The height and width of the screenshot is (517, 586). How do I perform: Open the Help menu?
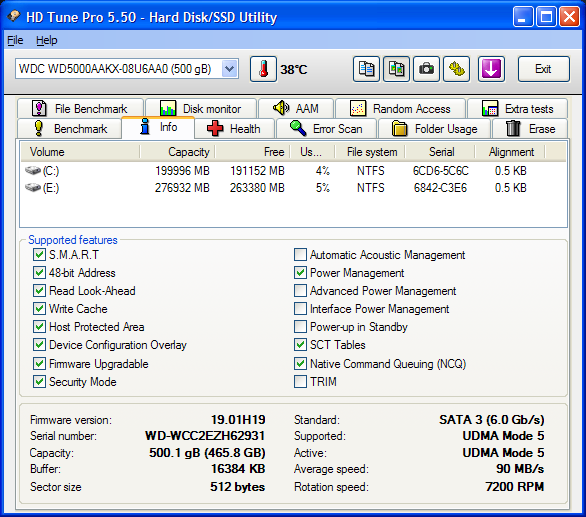click(x=47, y=40)
